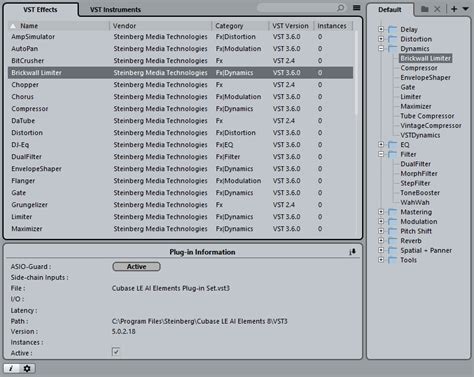The image size is (474, 377).
Task: Select VSTDynamics in the collection tree
Action: (420, 135)
